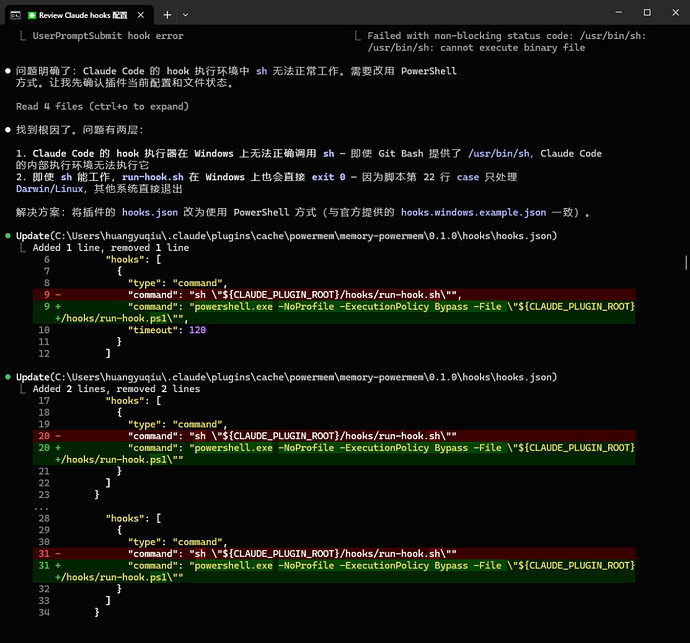Click 'Darwin/Linux' highlighted text
690x643 pixels.
(x=49, y=189)
